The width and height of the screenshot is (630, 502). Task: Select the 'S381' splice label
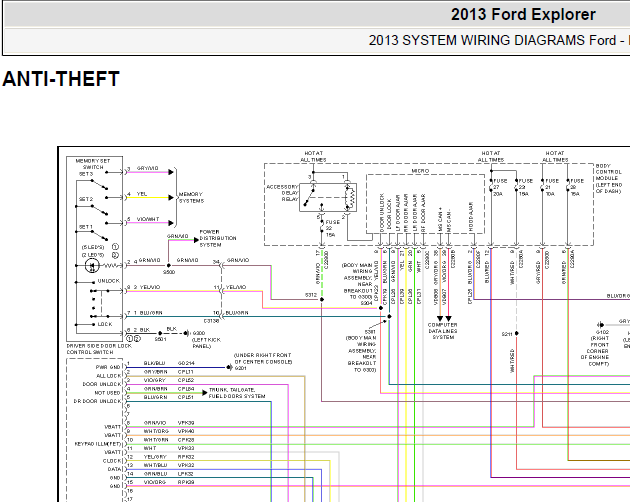click(x=370, y=332)
